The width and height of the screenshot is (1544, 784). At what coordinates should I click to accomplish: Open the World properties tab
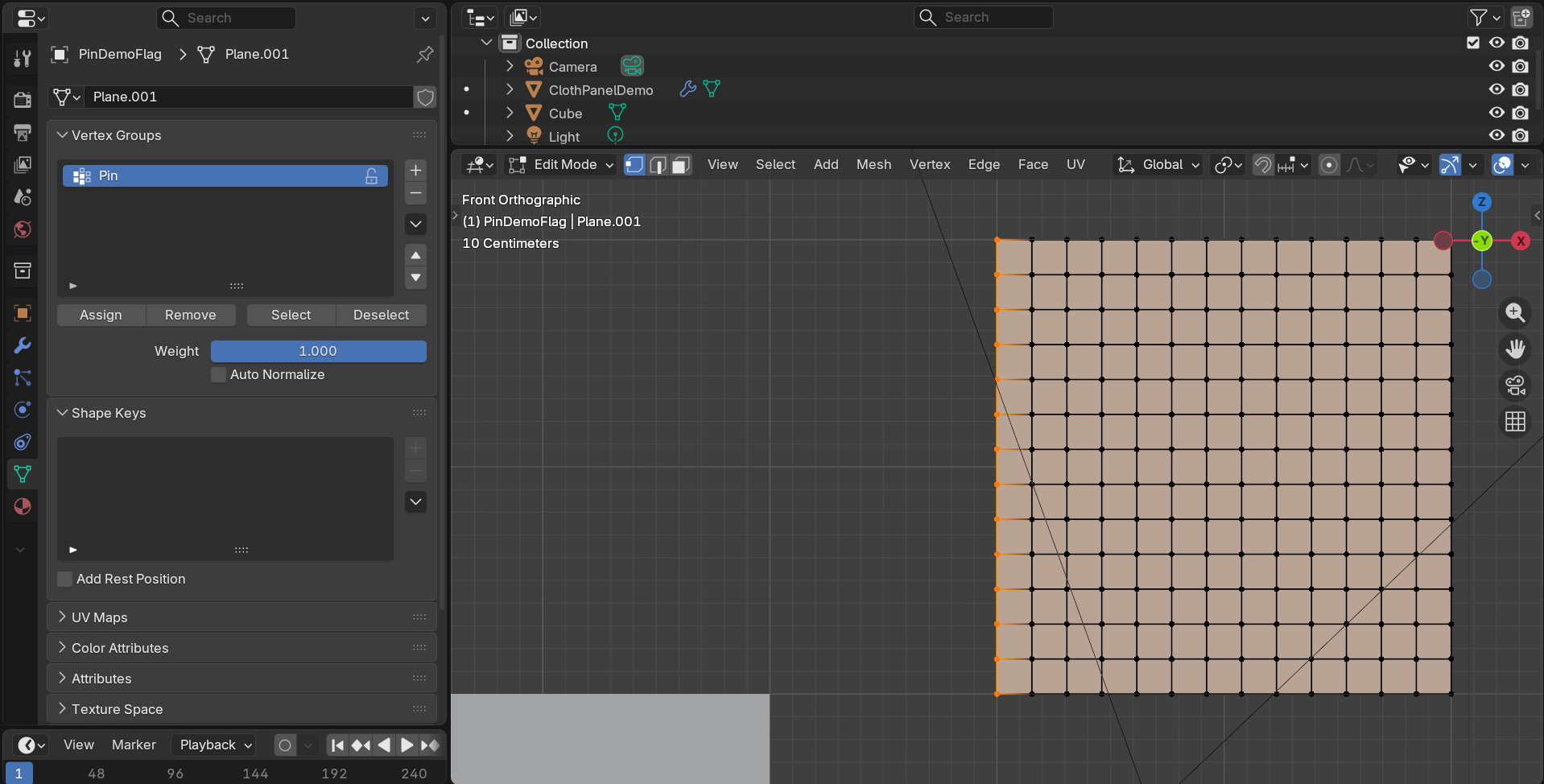coord(23,229)
